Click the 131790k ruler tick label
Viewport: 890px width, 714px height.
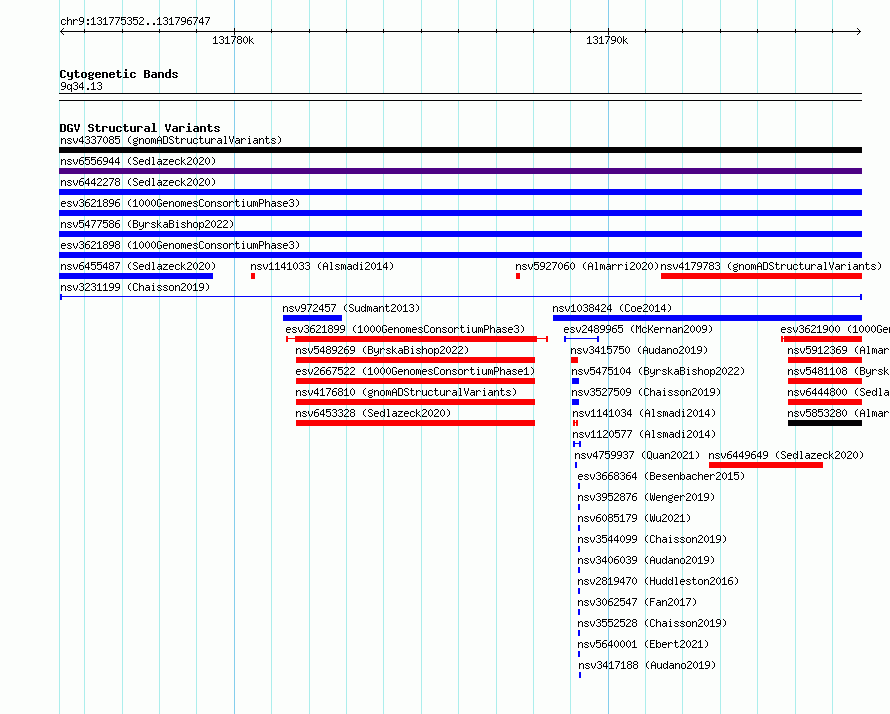click(x=607, y=40)
